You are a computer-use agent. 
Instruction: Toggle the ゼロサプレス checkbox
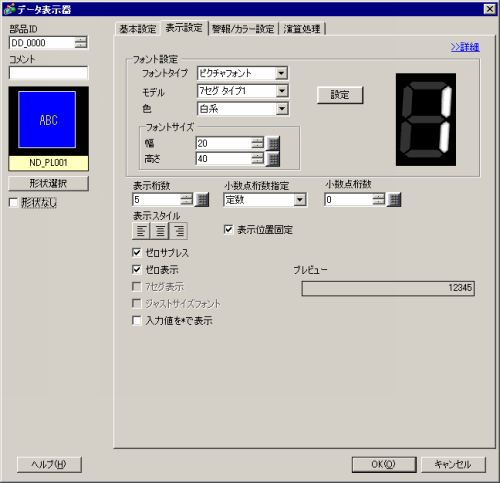coord(137,253)
